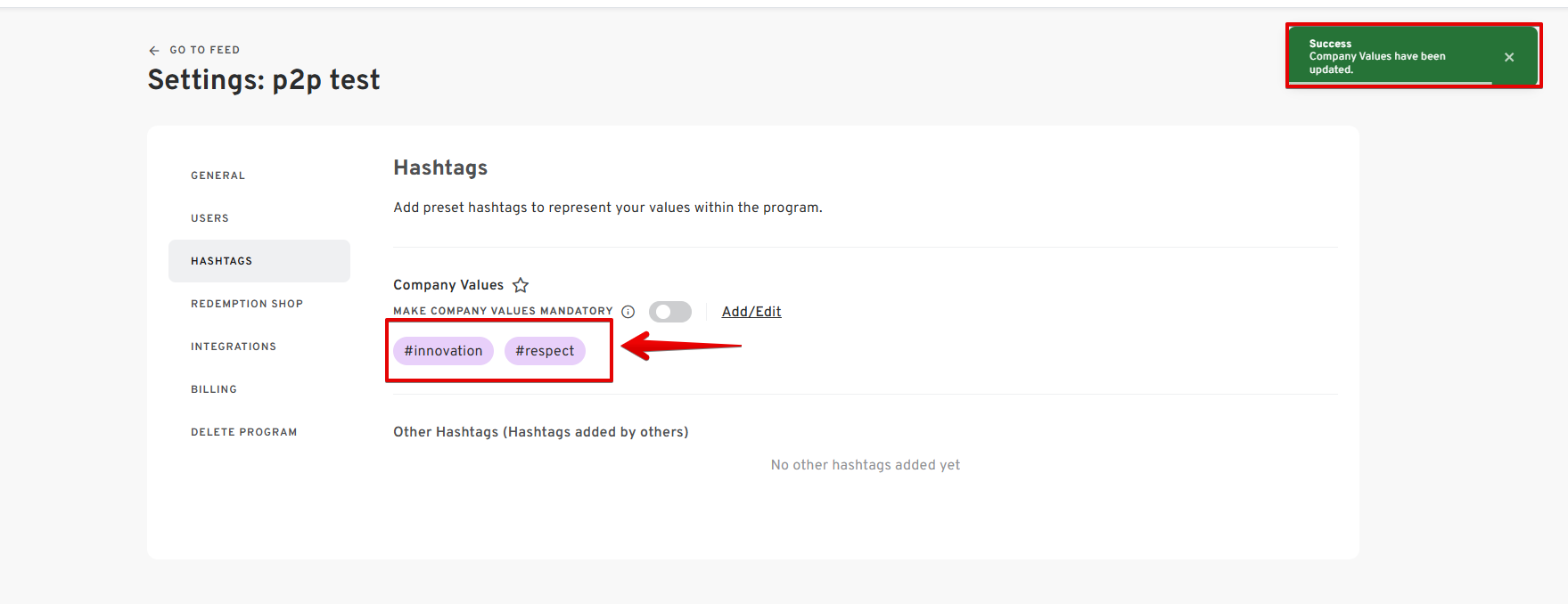Open the Add/Edit company values link
The image size is (1568, 604).
[x=751, y=312]
